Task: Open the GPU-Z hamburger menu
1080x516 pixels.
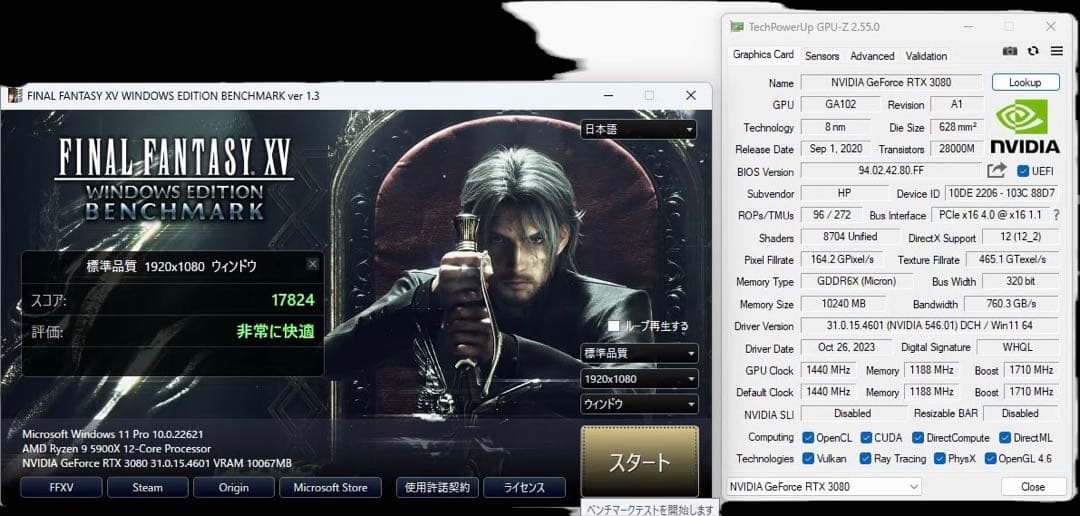Action: click(1057, 51)
